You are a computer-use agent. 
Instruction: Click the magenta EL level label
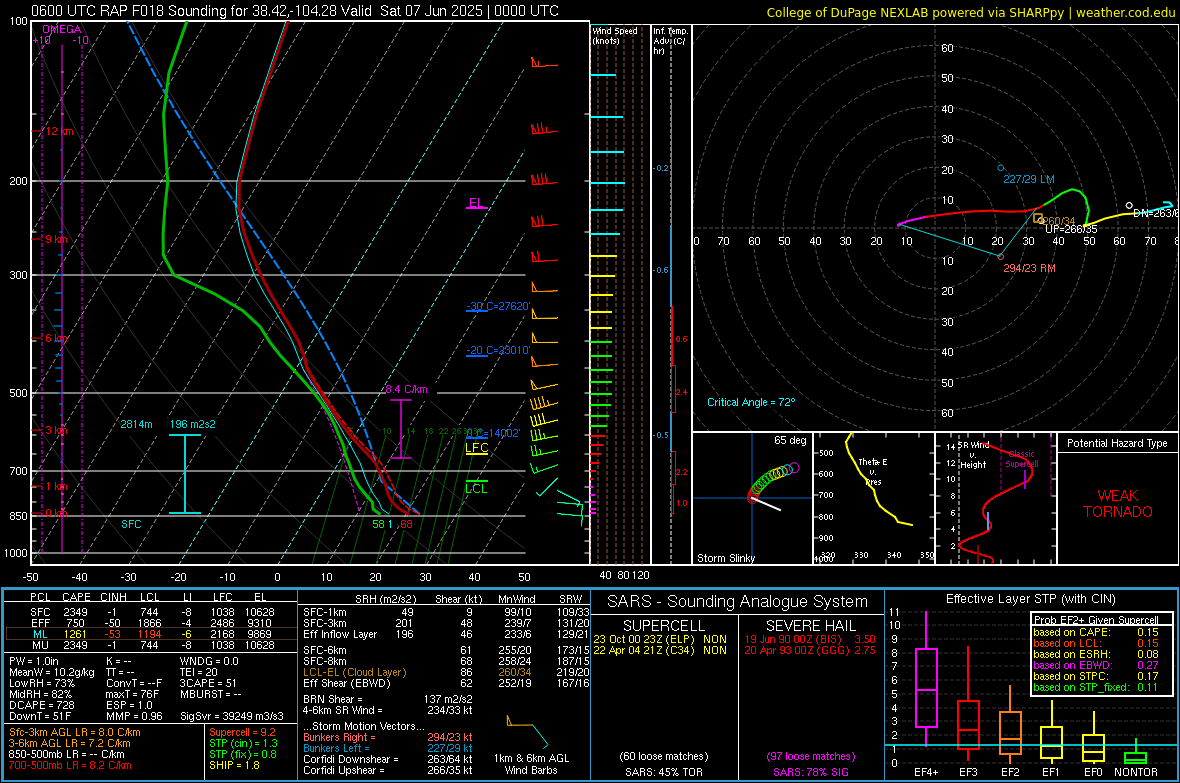pos(476,203)
